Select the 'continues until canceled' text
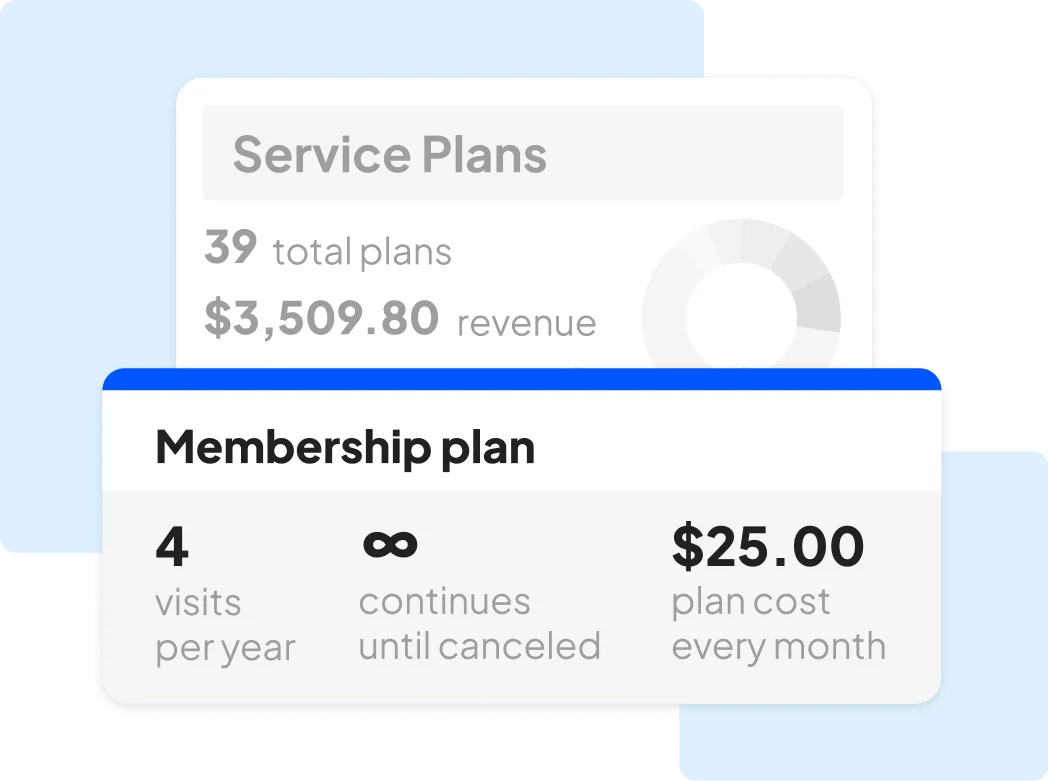The height and width of the screenshot is (781, 1048). point(480,625)
